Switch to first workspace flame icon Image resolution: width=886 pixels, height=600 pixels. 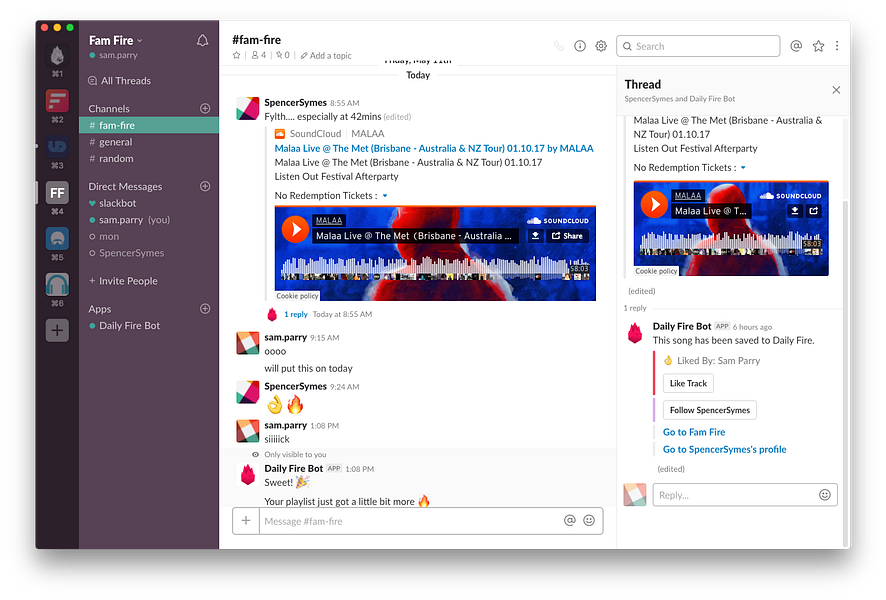click(x=57, y=55)
